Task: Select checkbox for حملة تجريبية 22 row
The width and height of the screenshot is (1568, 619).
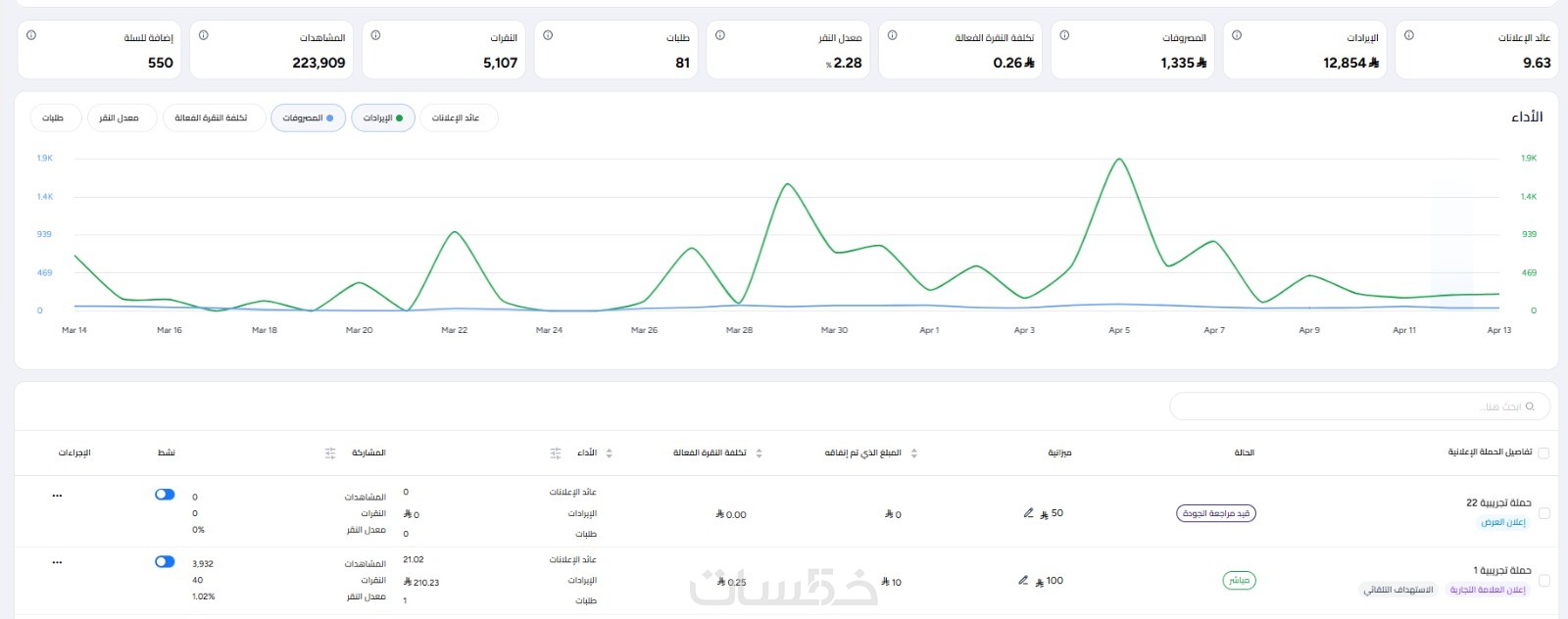Action: [1544, 513]
